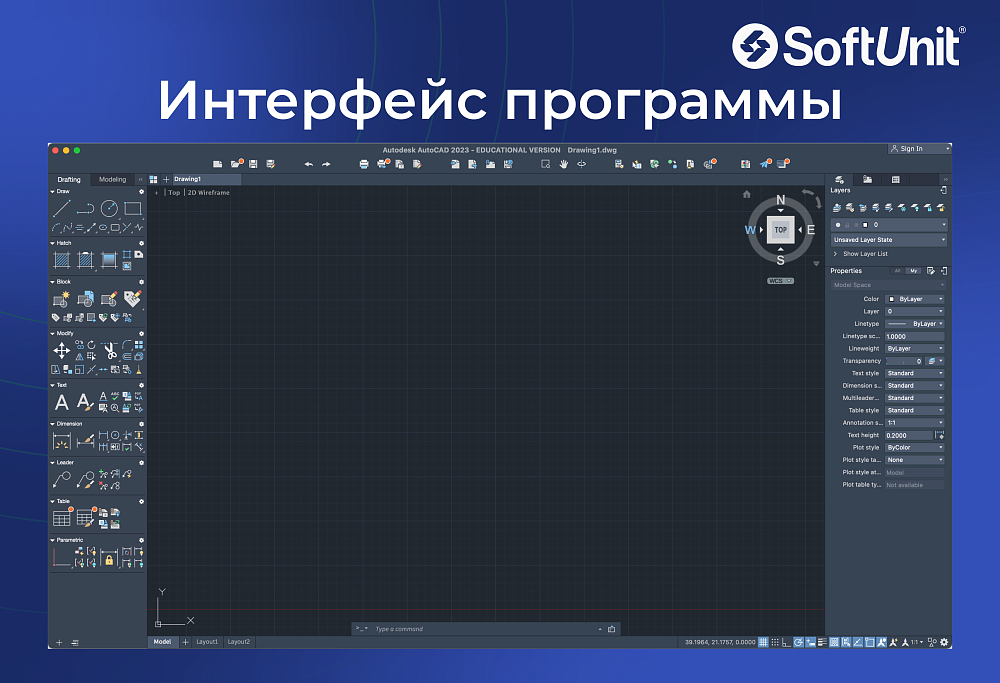Image resolution: width=1000 pixels, height=683 pixels.
Task: Toggle All properties filter button
Action: (x=898, y=271)
